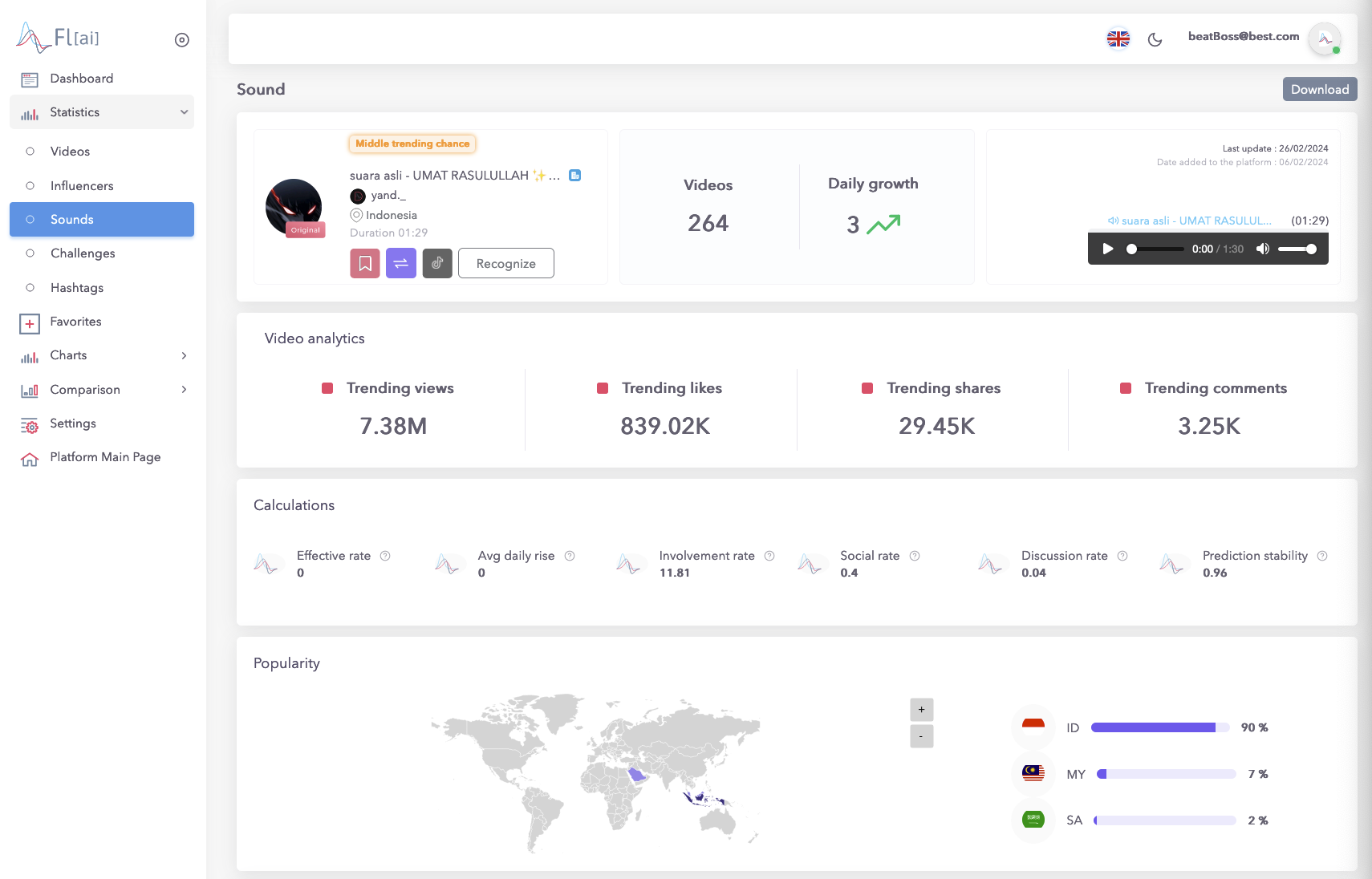Zoom in the popularity map
Screen dimensions: 1372x879
click(922, 710)
